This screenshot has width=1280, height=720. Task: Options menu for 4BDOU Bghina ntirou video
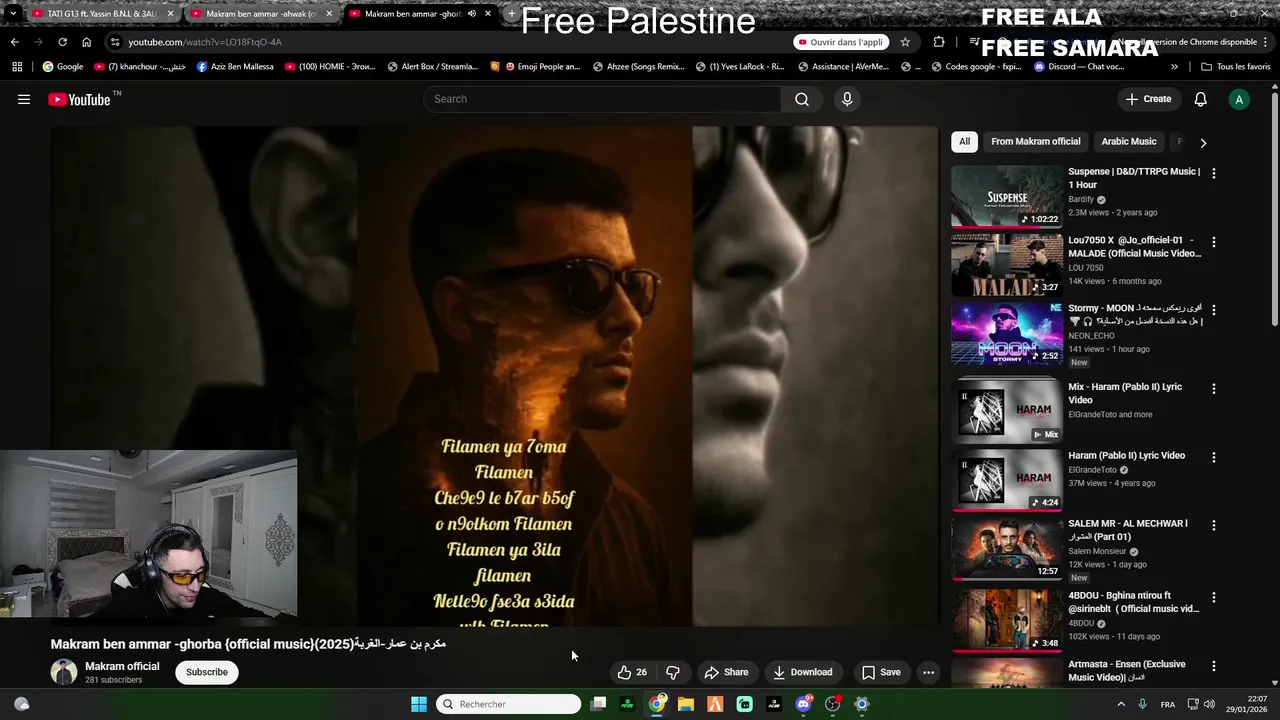click(1214, 597)
